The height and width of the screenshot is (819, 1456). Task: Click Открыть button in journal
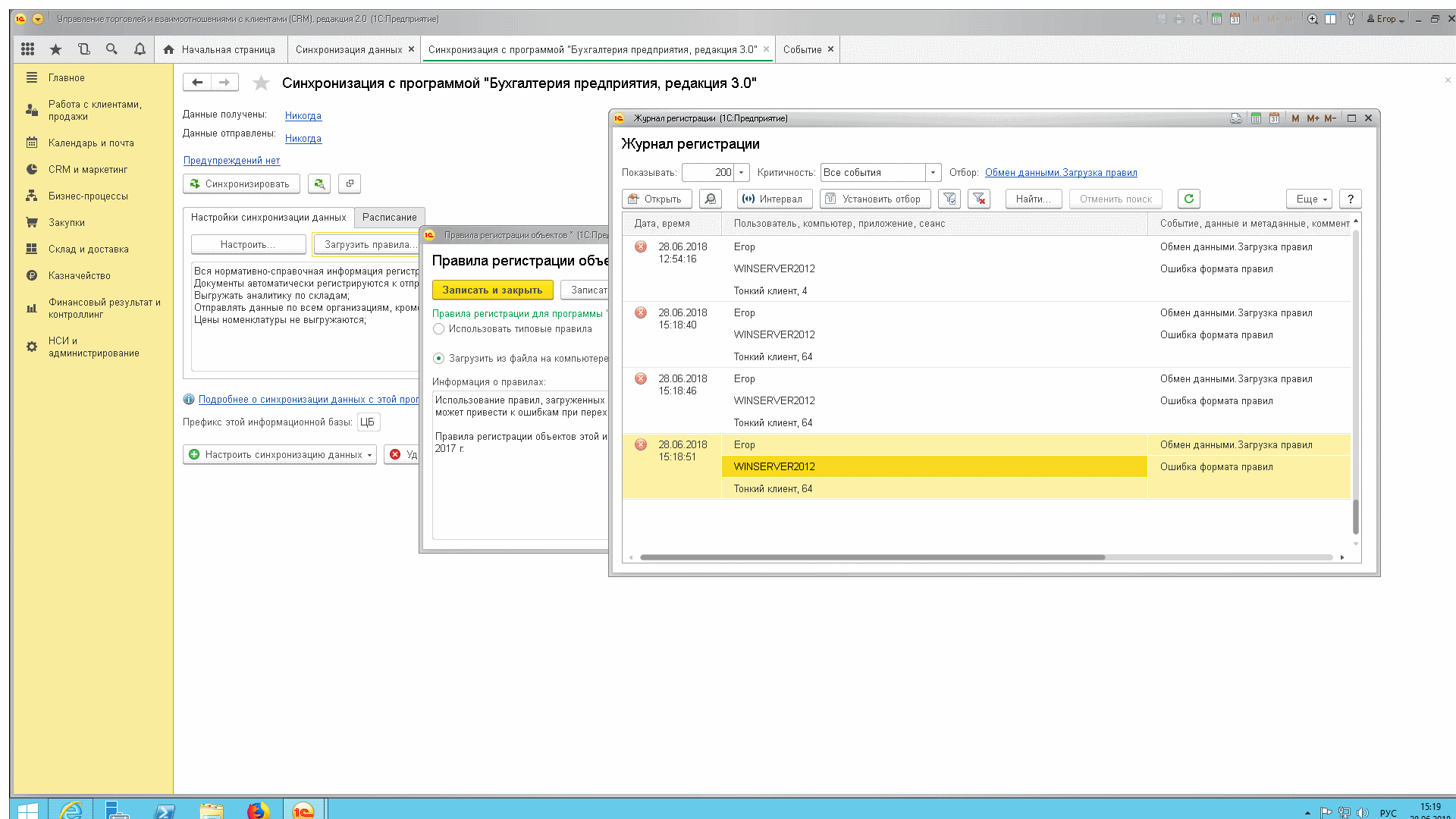(657, 199)
